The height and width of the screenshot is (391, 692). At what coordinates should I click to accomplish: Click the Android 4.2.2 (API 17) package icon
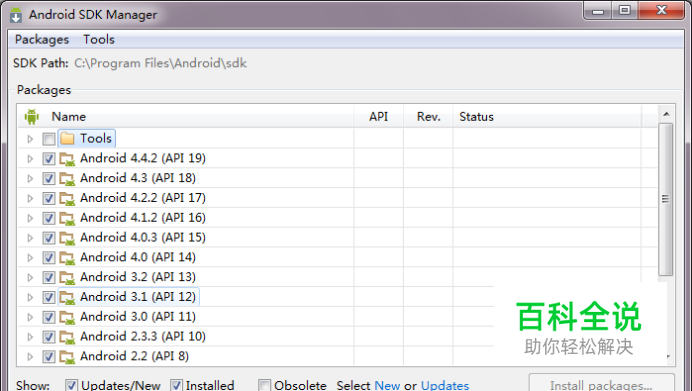[x=67, y=199]
